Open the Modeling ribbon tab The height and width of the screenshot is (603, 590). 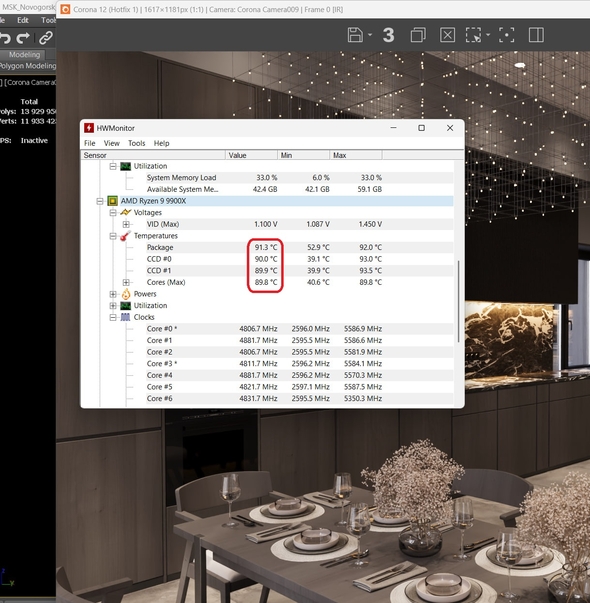coord(24,55)
